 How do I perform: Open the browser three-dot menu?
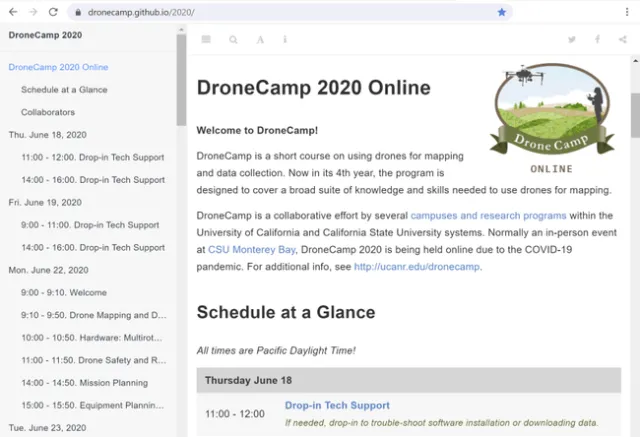click(x=627, y=12)
